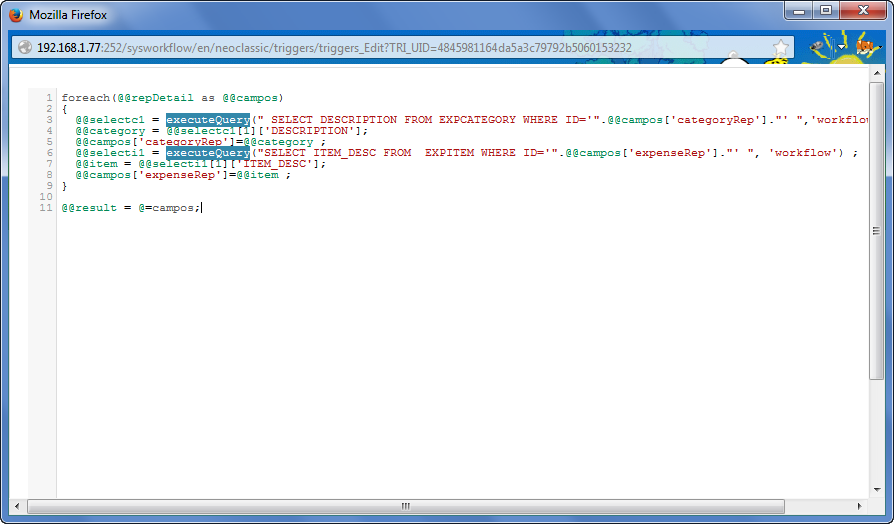Place cursor at end of line 11
The height and width of the screenshot is (524, 894).
pyautogui.click(x=203, y=208)
